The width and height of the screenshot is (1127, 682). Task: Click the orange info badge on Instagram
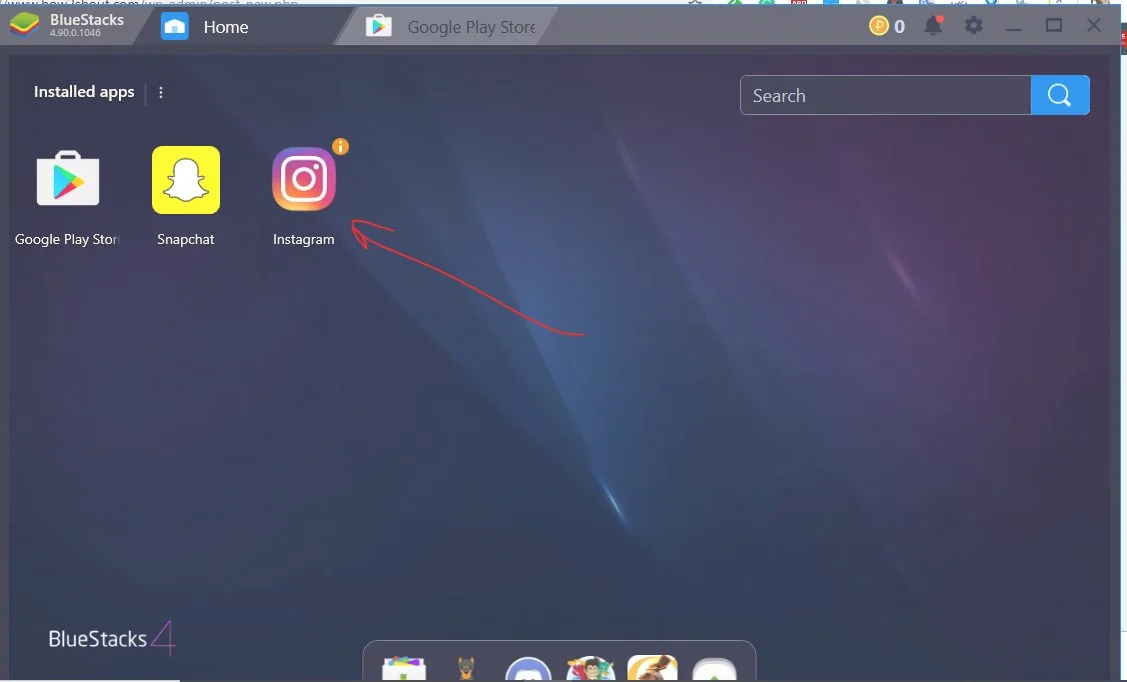(x=340, y=147)
